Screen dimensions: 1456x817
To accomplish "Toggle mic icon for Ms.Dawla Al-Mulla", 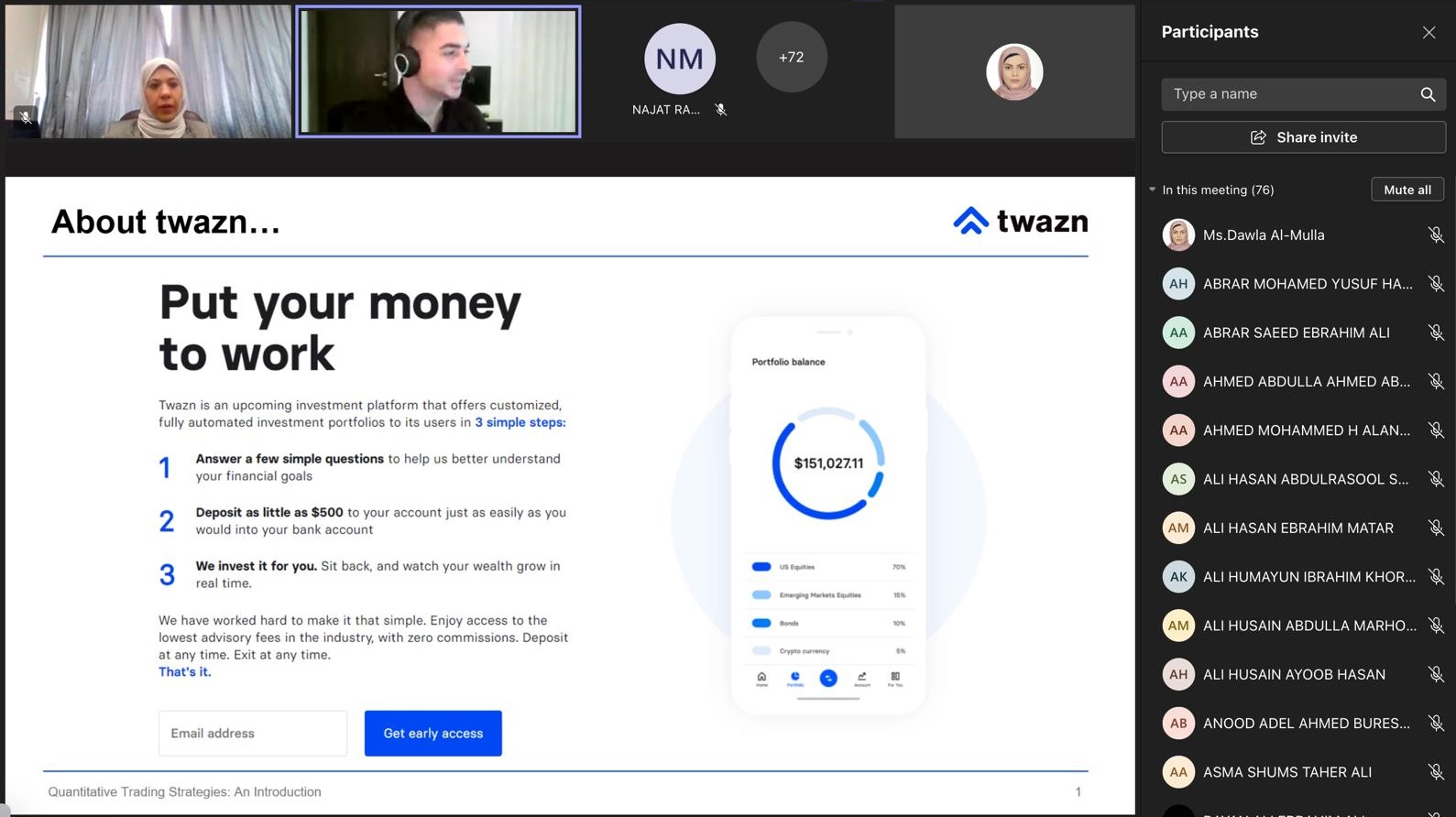I will tap(1435, 235).
